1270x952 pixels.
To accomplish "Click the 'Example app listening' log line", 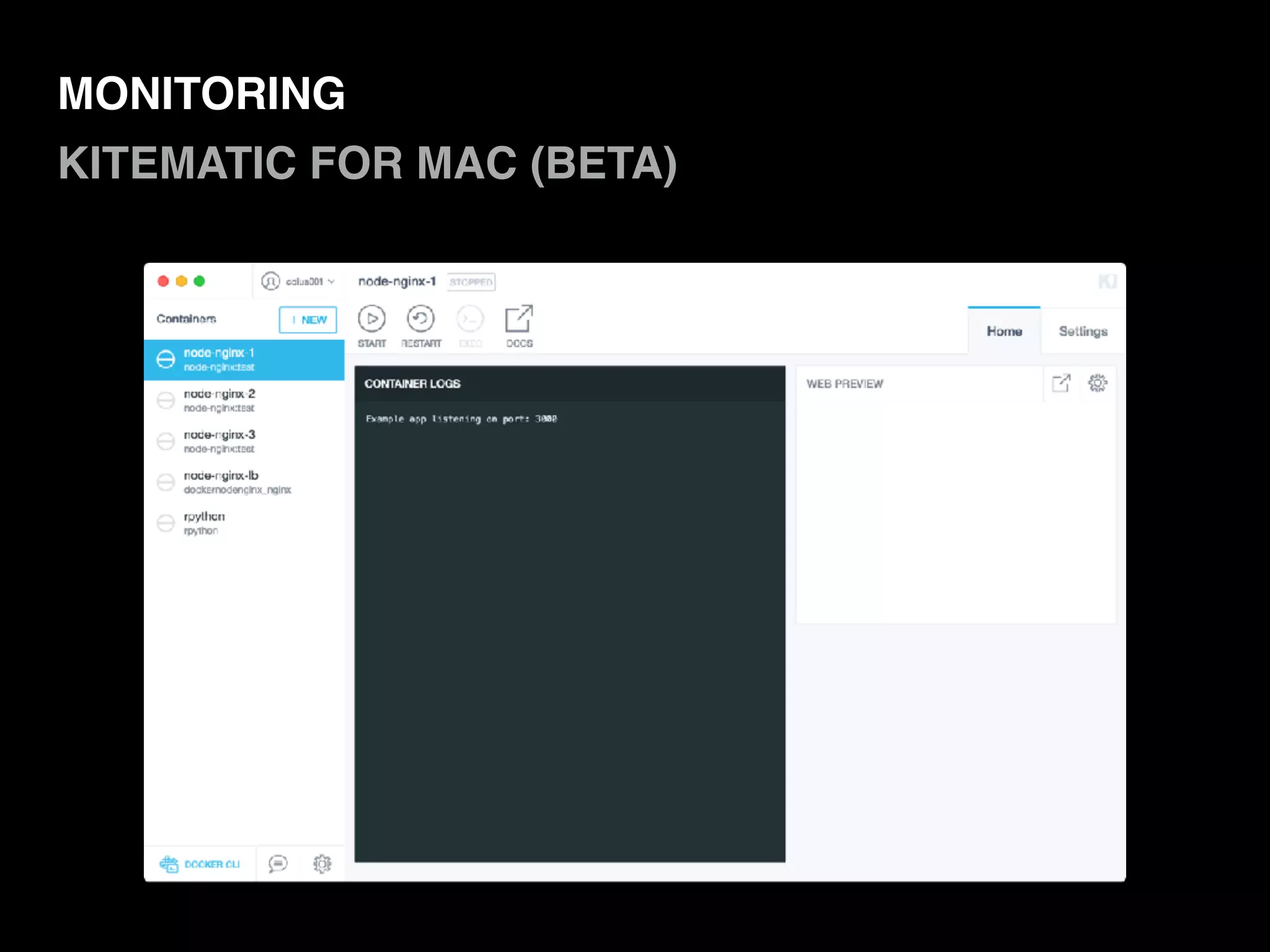I will tap(461, 419).
